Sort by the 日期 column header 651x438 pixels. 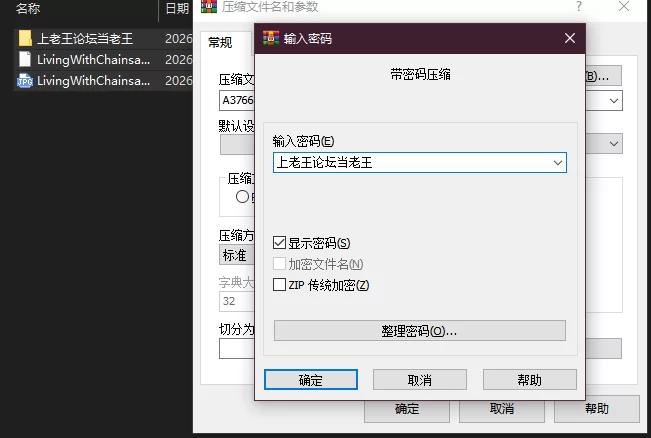(x=177, y=8)
